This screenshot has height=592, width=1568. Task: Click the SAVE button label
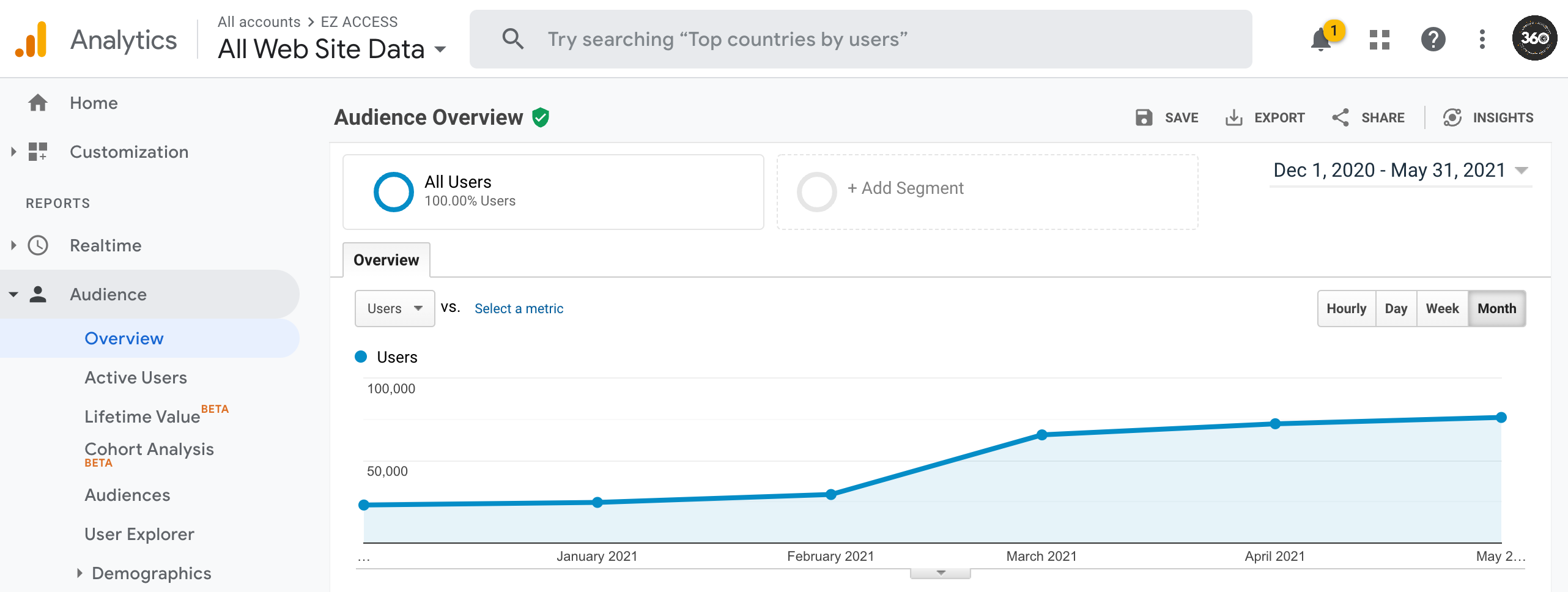[1182, 117]
